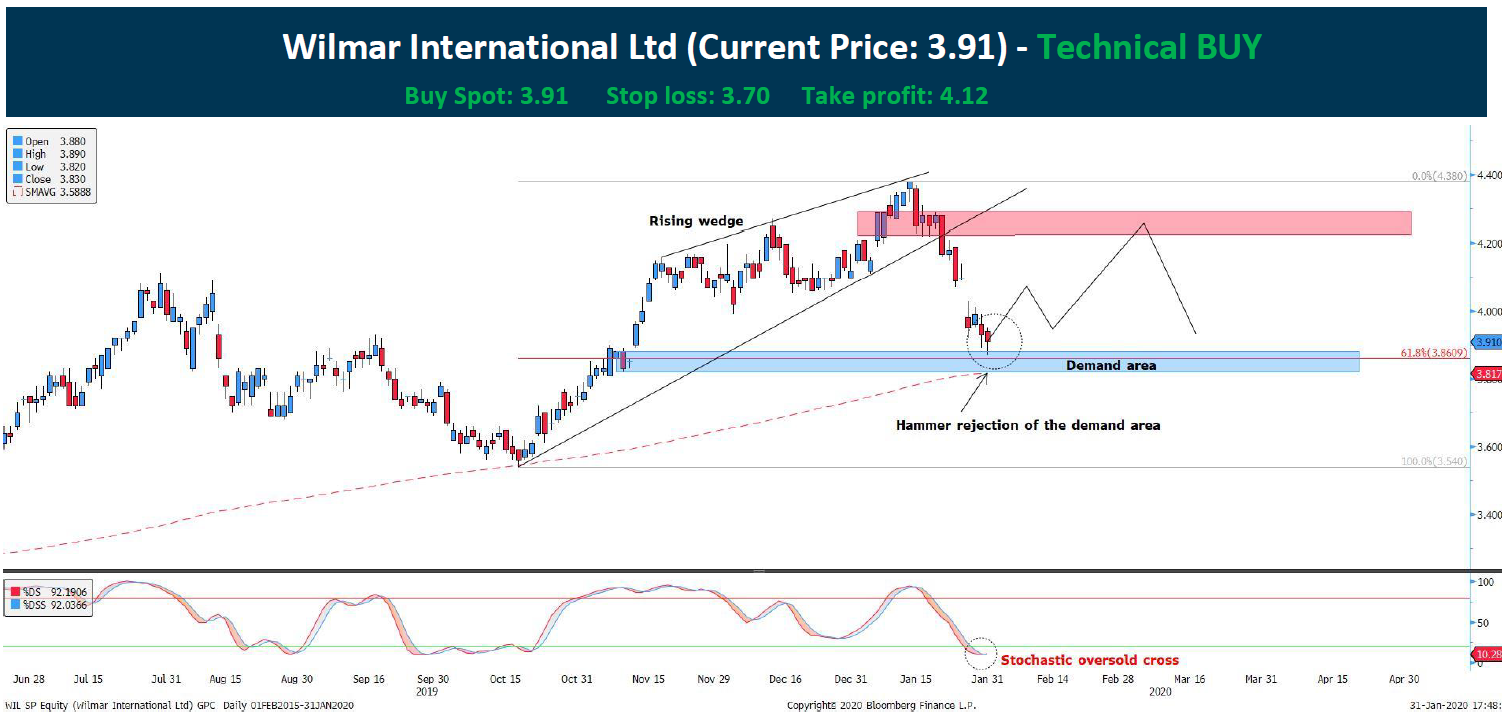Click the '%DS 92.1906' indicator reading

[x=55, y=592]
